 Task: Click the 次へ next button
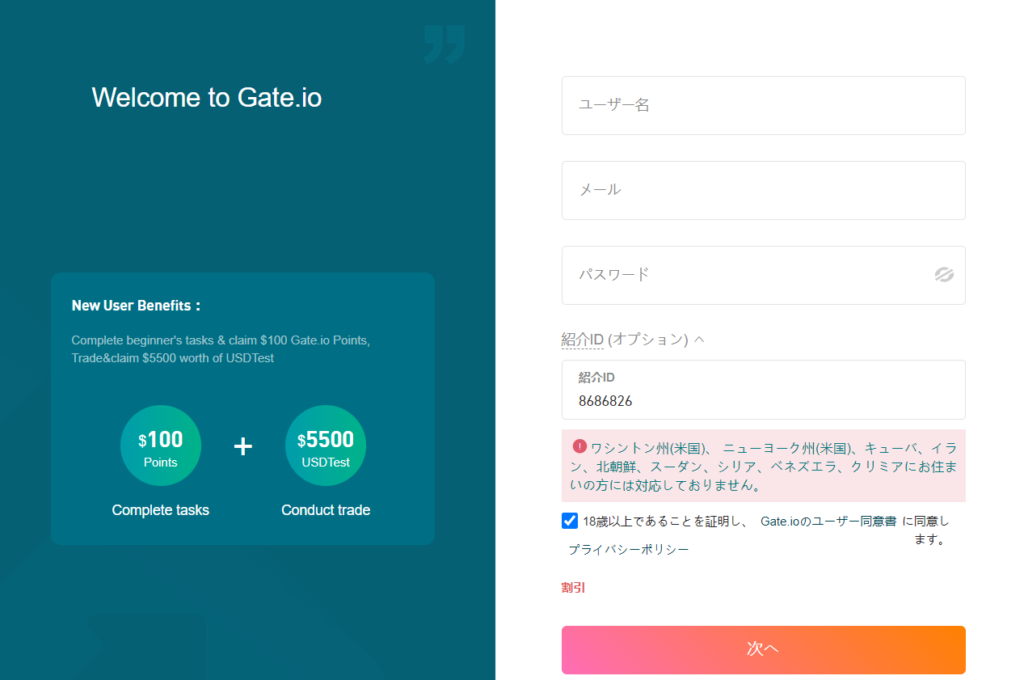pyautogui.click(x=763, y=650)
